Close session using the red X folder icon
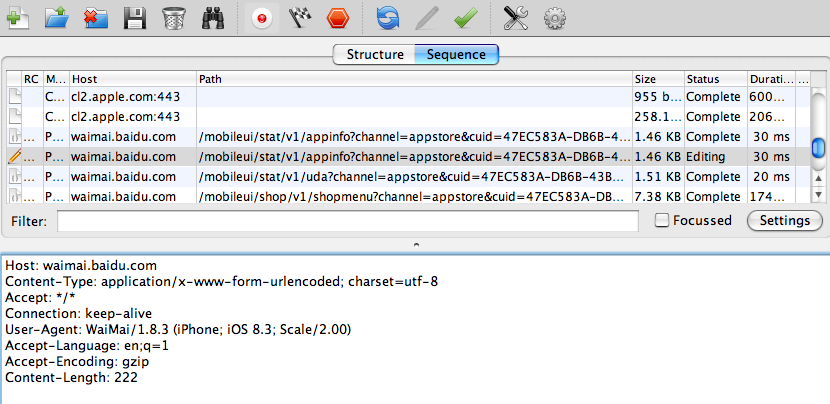Screen dimensions: 830x404 pyautogui.click(x=96, y=19)
